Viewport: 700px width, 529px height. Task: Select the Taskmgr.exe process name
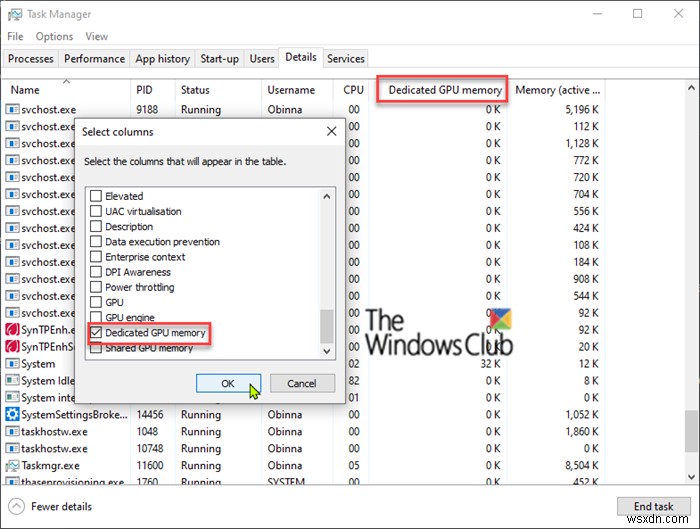[x=50, y=466]
